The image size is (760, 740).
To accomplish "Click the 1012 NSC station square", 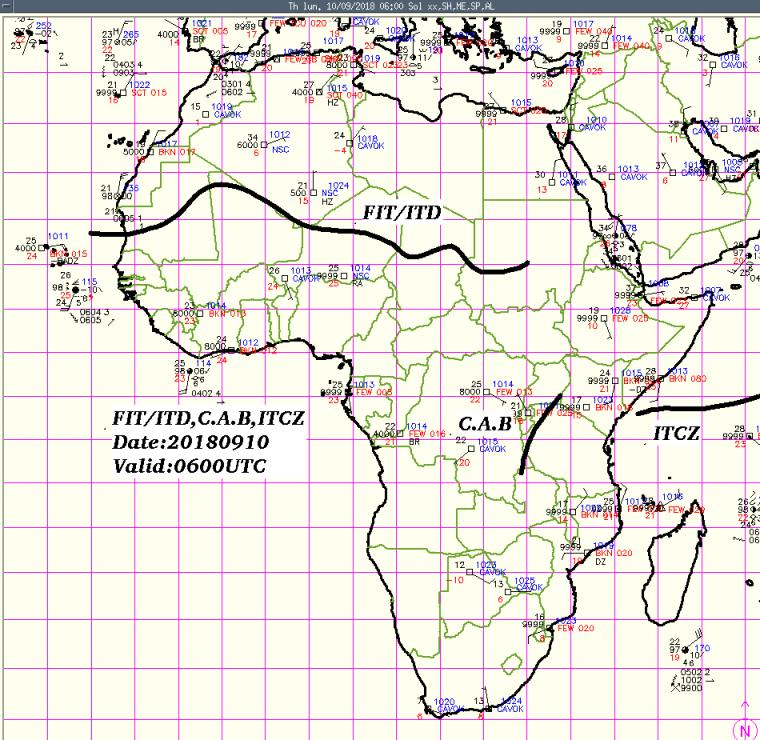I will (263, 143).
